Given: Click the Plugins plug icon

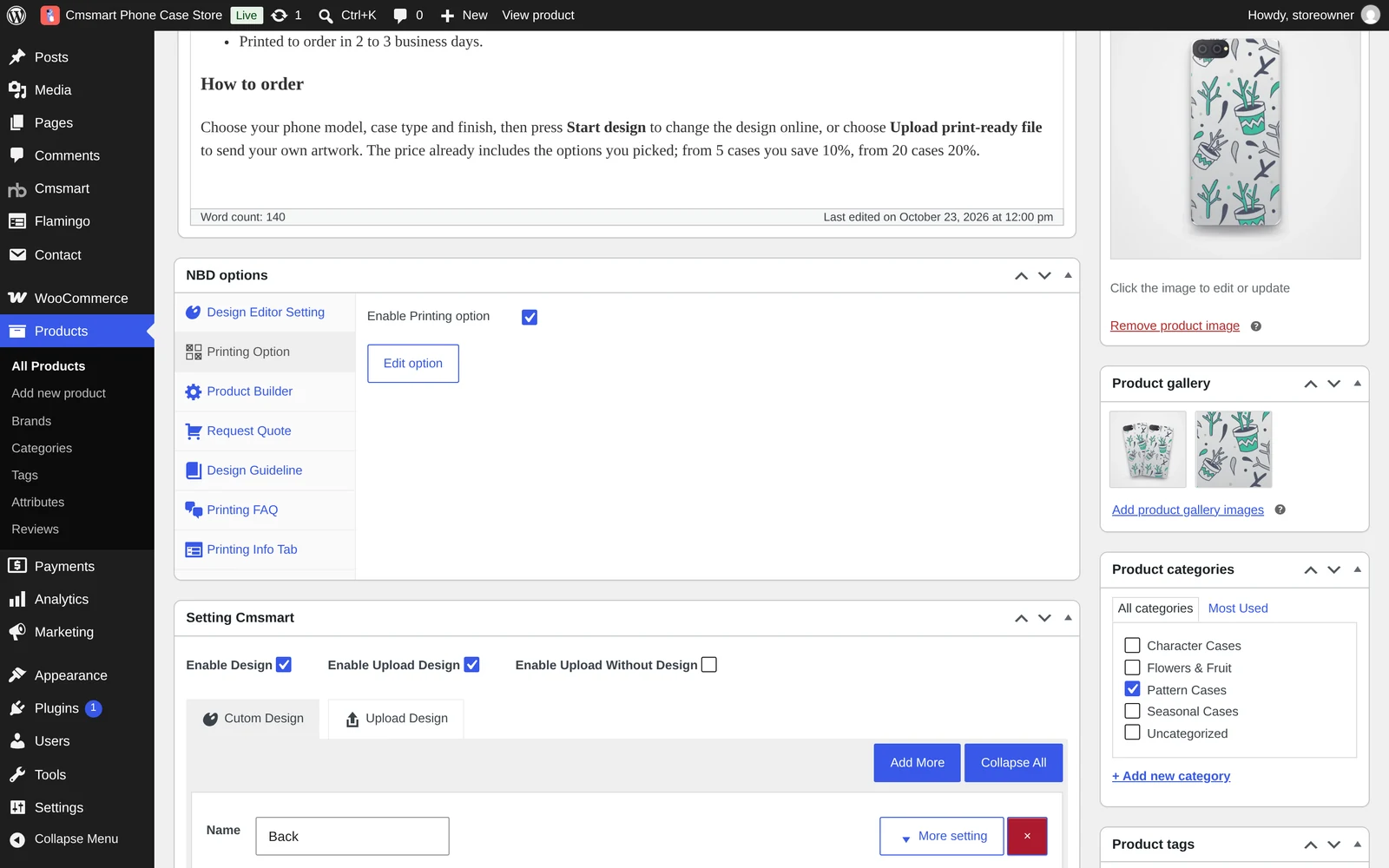Looking at the screenshot, I should (17, 708).
